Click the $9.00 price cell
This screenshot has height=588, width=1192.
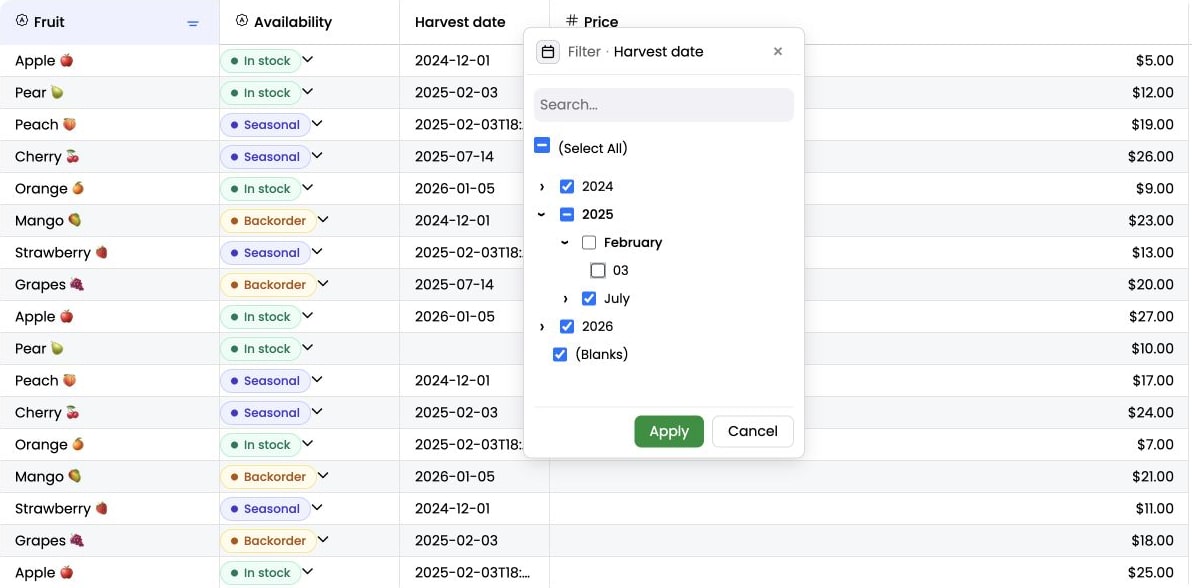click(x=1156, y=189)
